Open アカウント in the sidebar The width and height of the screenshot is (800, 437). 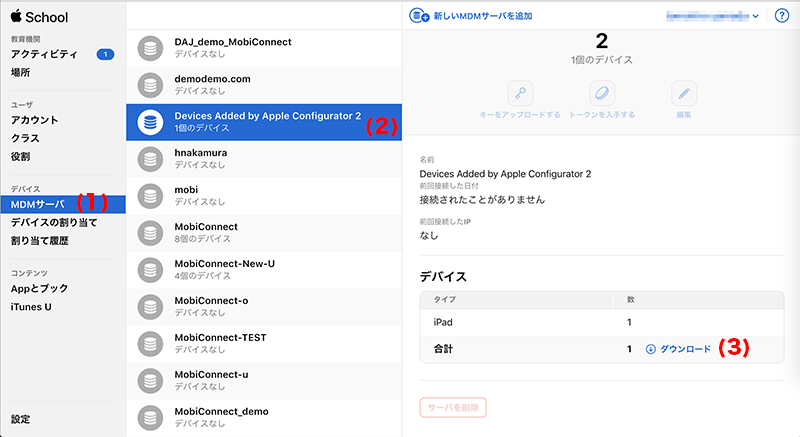[35, 120]
